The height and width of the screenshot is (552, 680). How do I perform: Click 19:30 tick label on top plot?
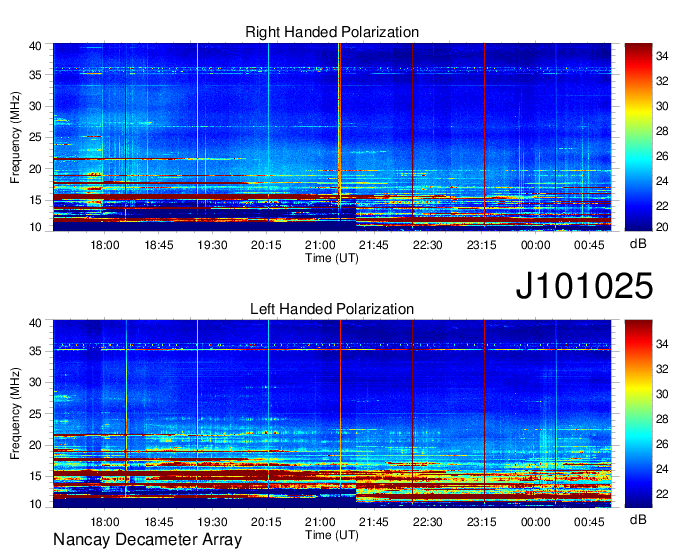click(212, 245)
